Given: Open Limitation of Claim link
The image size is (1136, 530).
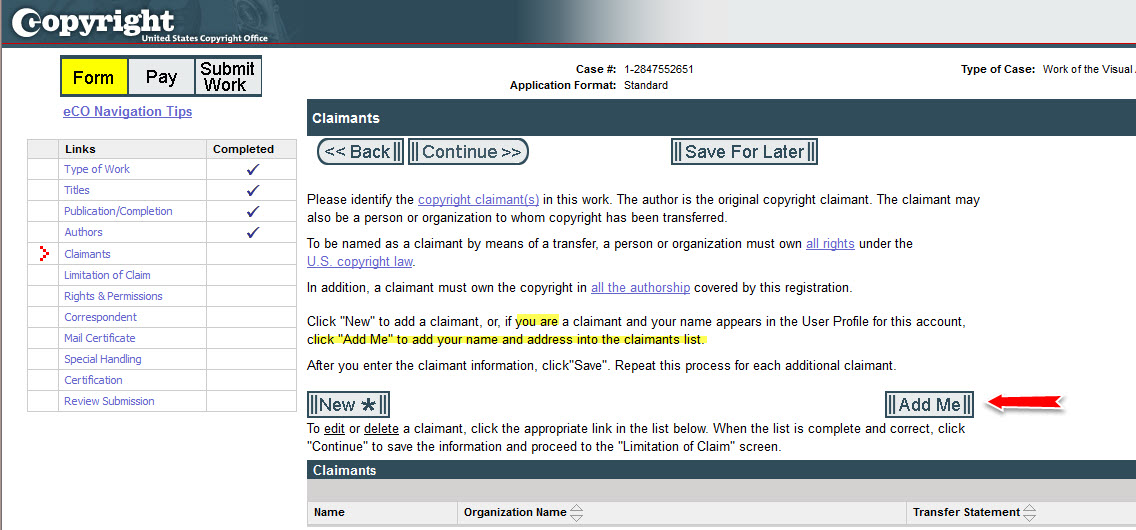Looking at the screenshot, I should [107, 275].
